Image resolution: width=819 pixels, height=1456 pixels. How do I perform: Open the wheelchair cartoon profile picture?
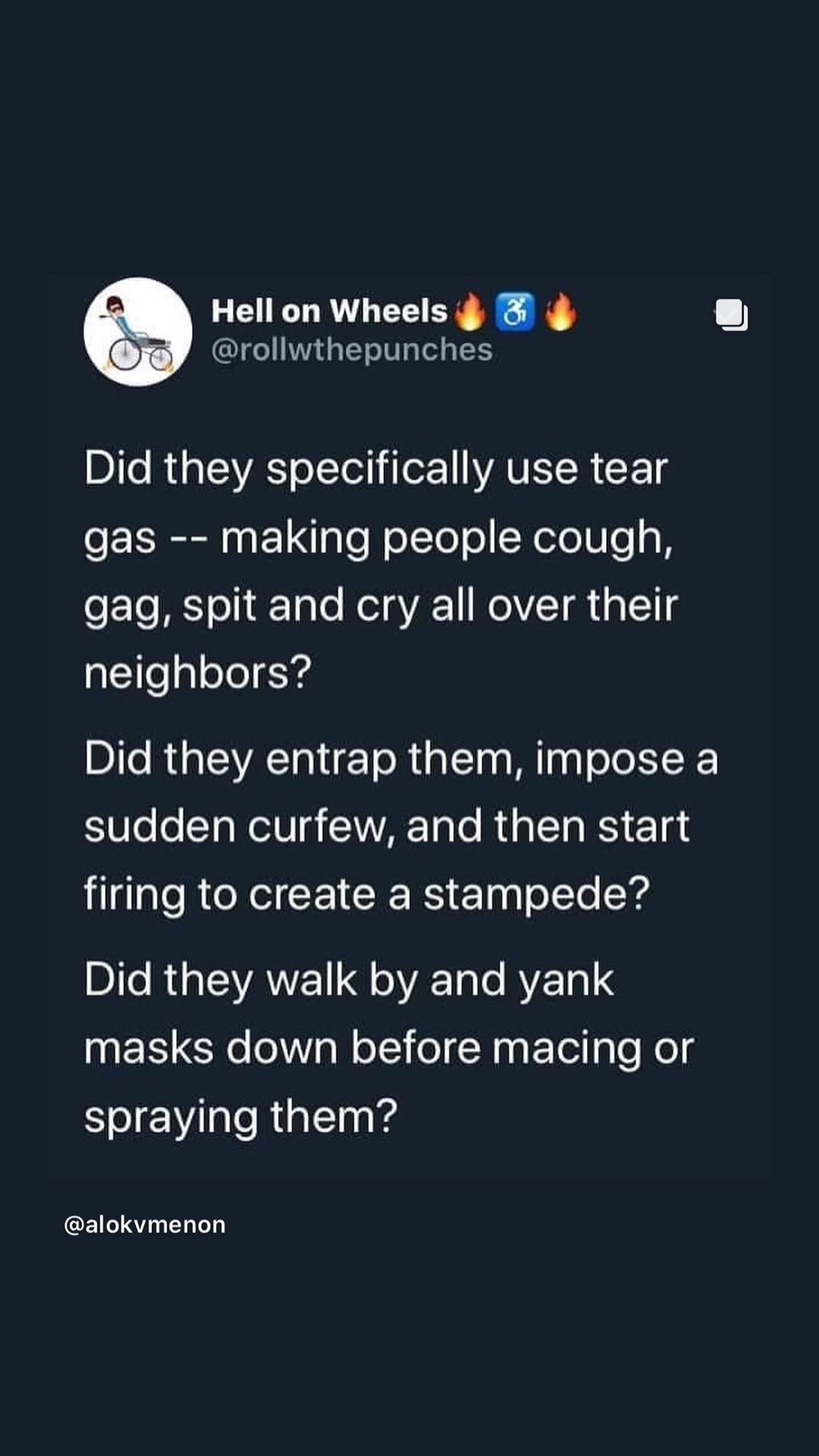138,331
